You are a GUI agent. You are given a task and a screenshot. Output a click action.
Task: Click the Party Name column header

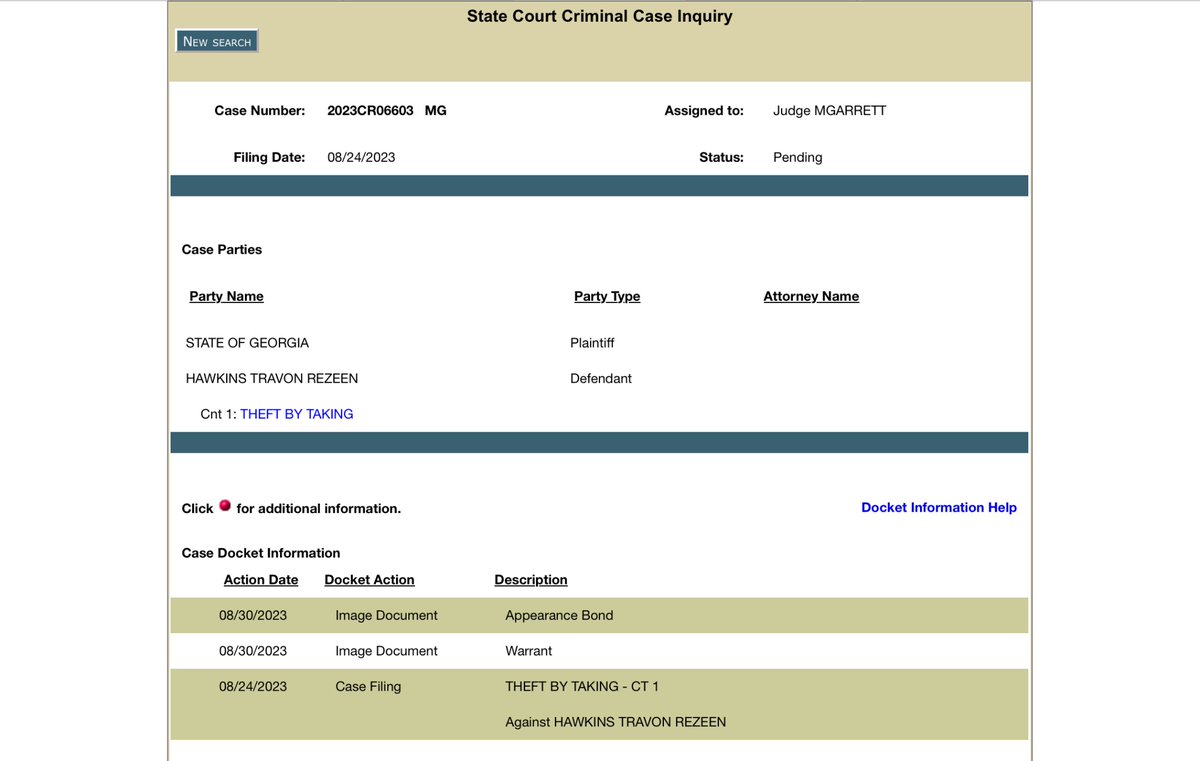tap(227, 297)
